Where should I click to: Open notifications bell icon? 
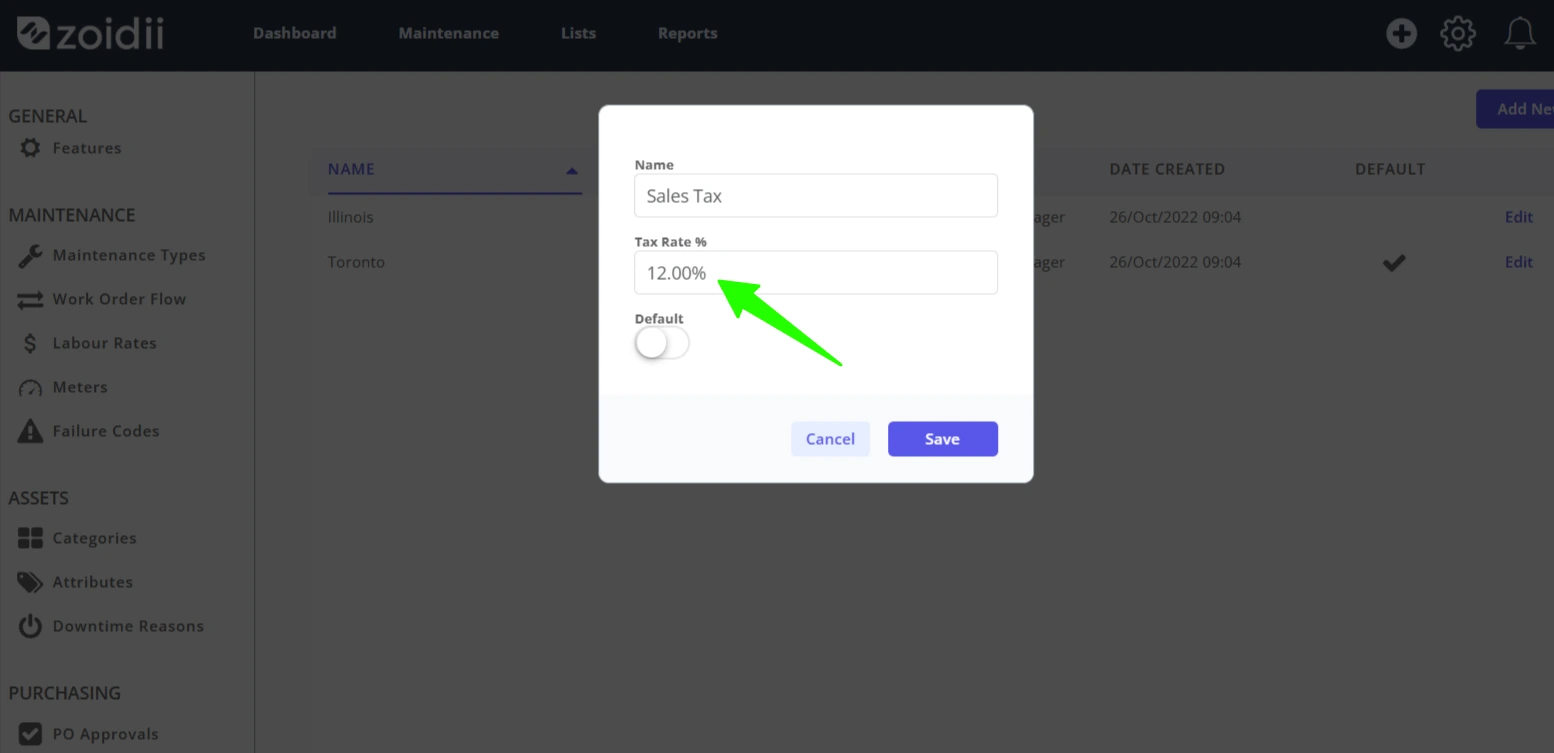pyautogui.click(x=1520, y=33)
